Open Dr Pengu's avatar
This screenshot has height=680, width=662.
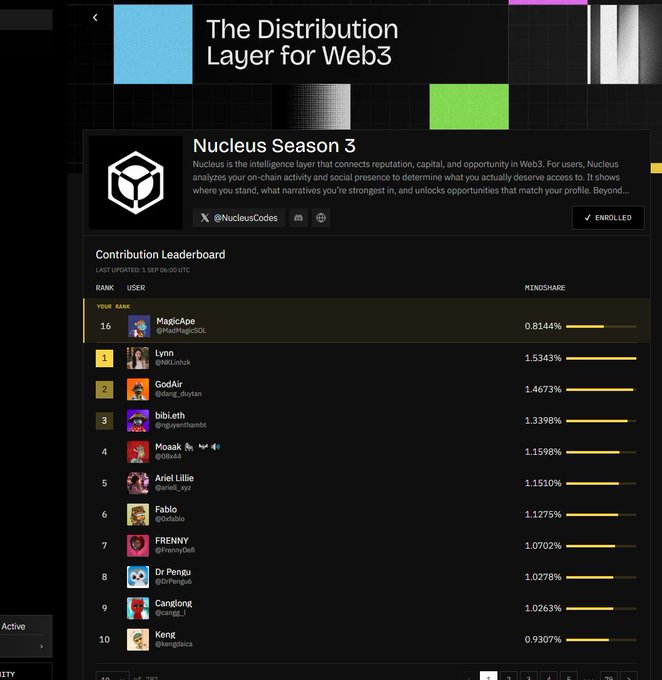point(138,577)
